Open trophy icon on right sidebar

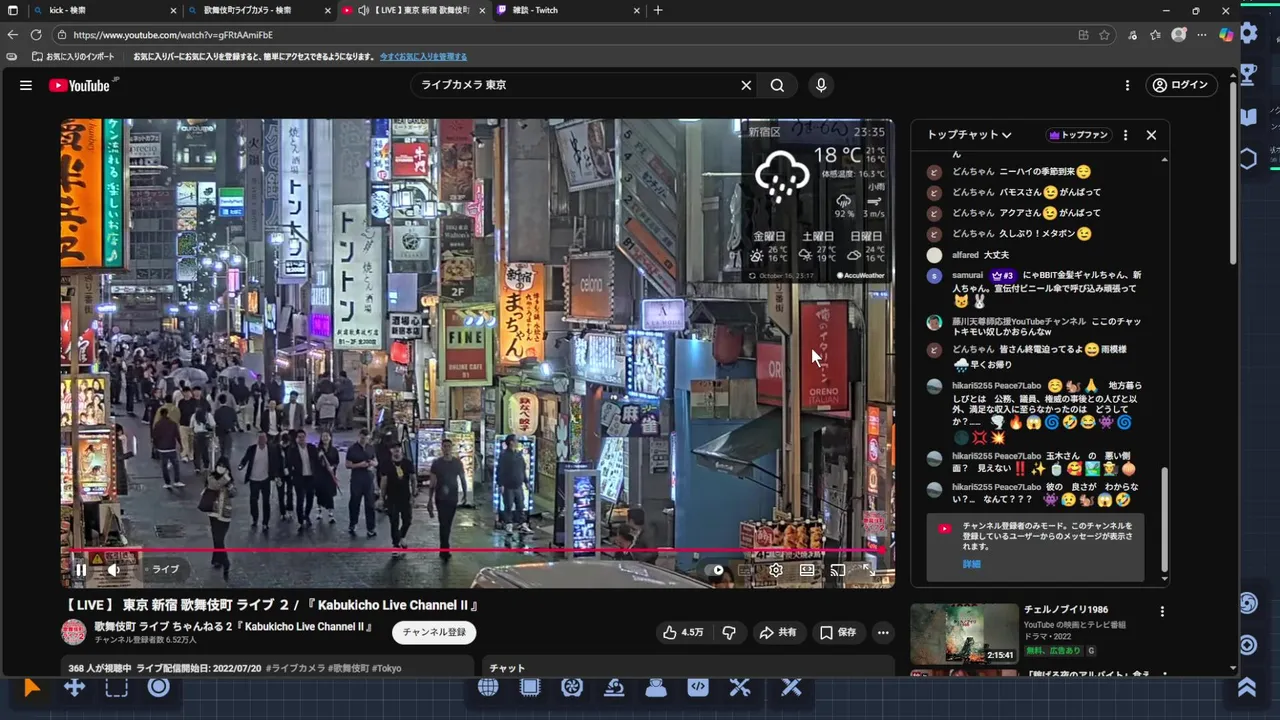[1248, 74]
